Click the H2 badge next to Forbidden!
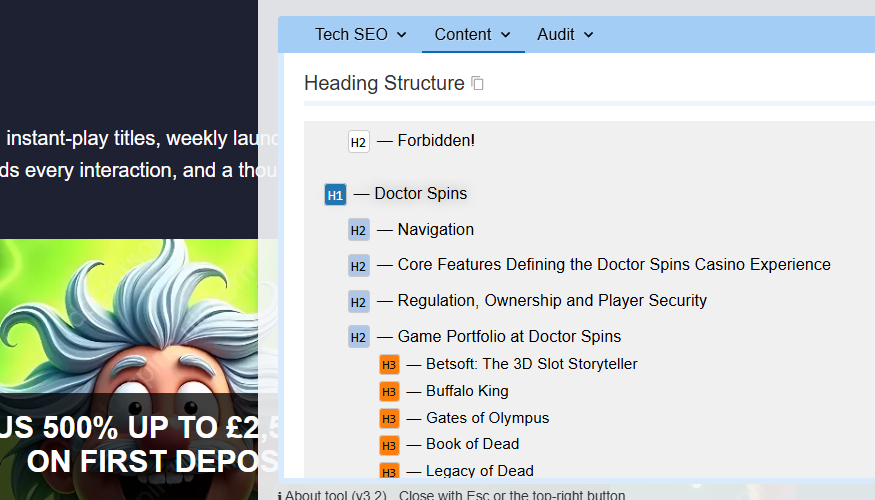The image size is (875, 500). (359, 142)
